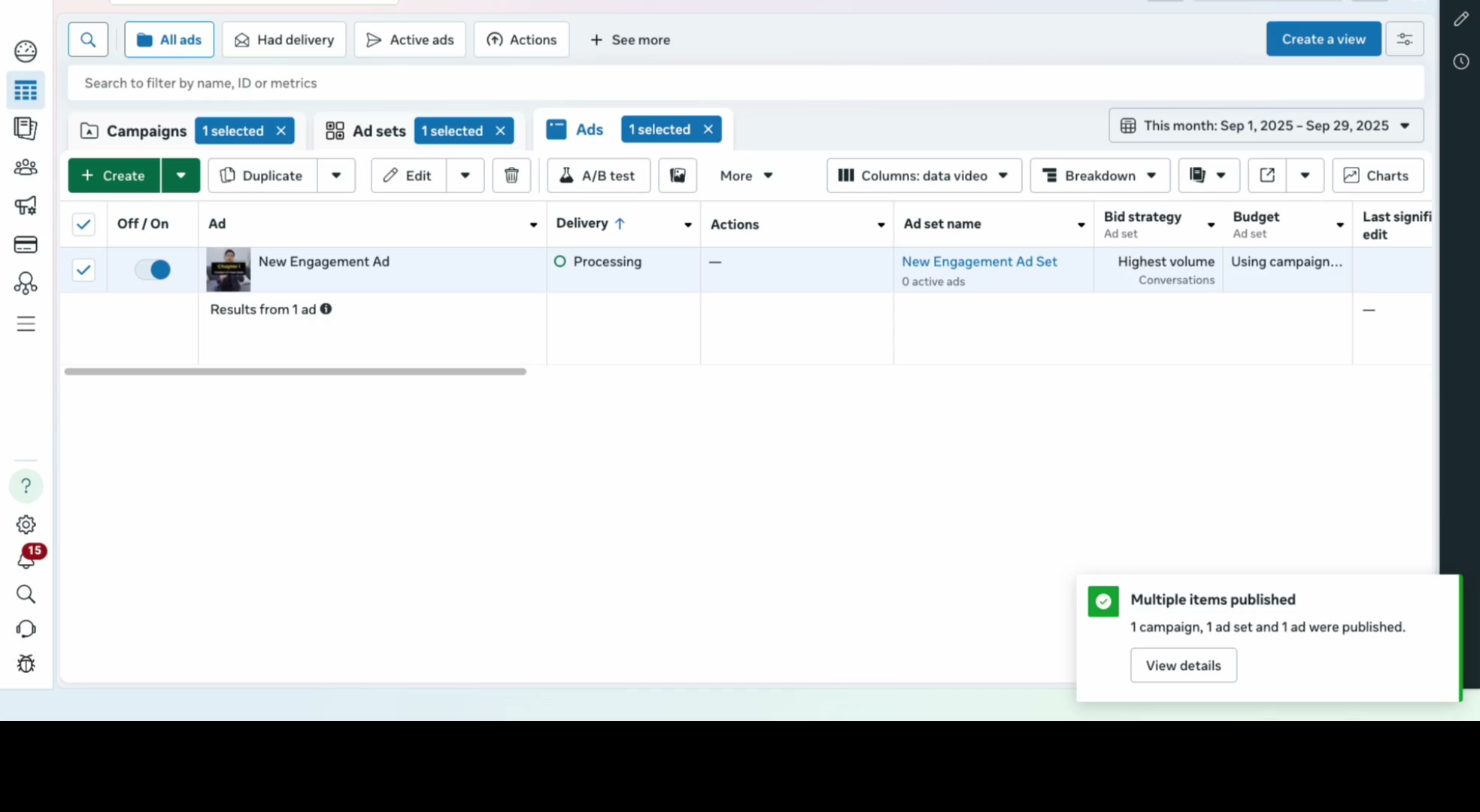Viewport: 1480px width, 812px height.
Task: Open the date range This month dropdown
Action: tap(1266, 126)
